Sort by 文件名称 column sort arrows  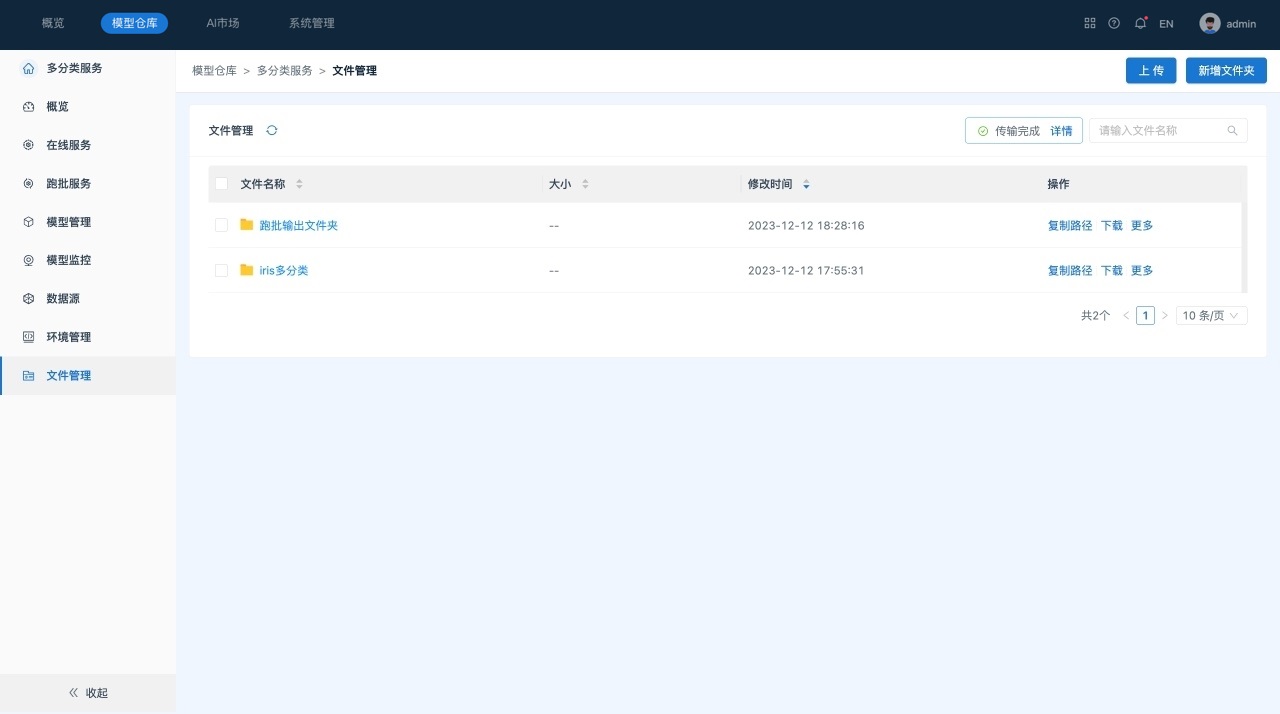pos(299,184)
